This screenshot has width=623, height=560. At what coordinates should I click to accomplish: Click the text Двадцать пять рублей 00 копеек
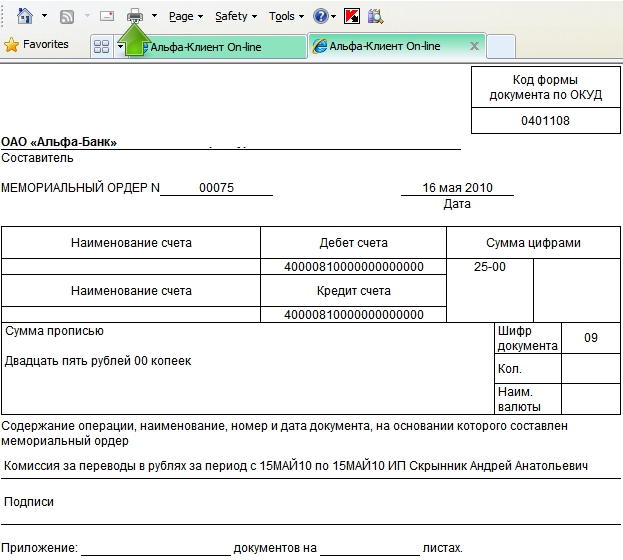click(98, 361)
